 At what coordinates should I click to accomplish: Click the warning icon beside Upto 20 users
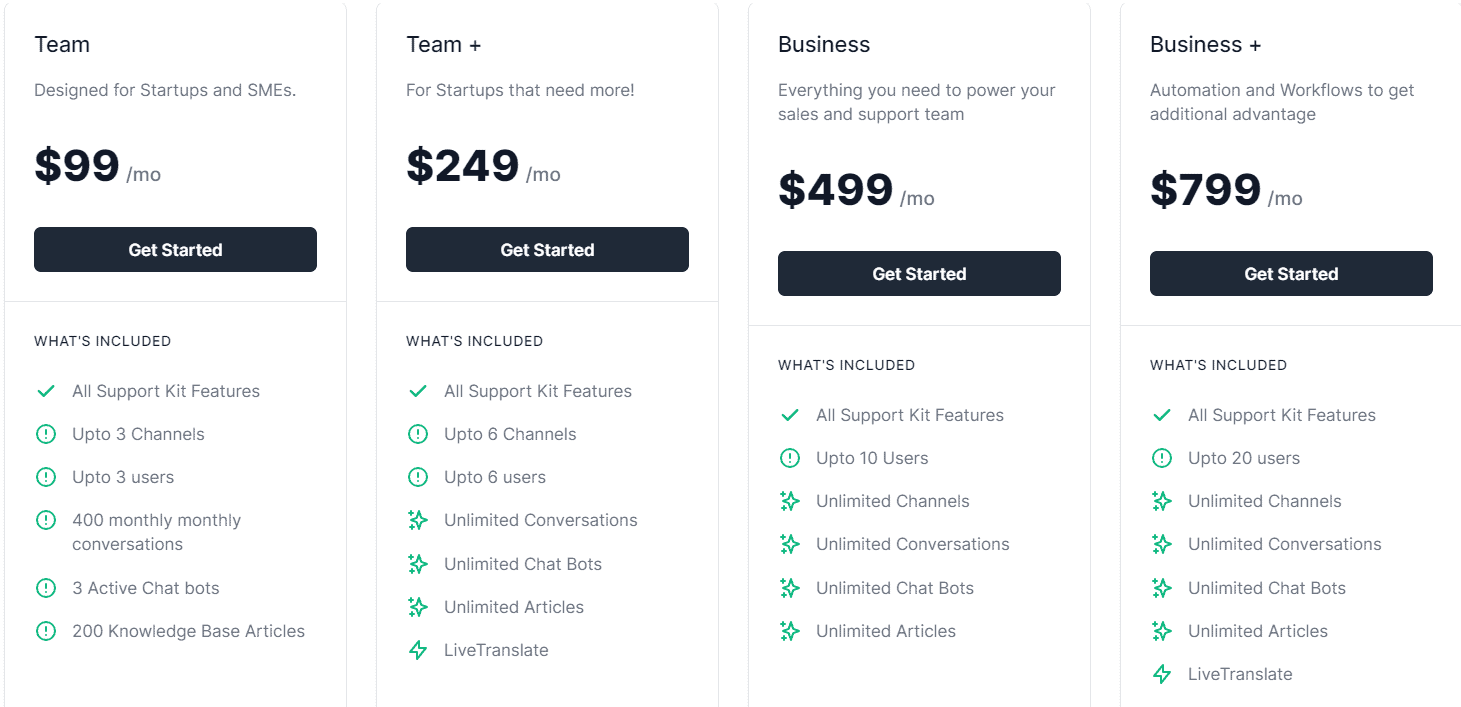[1162, 458]
